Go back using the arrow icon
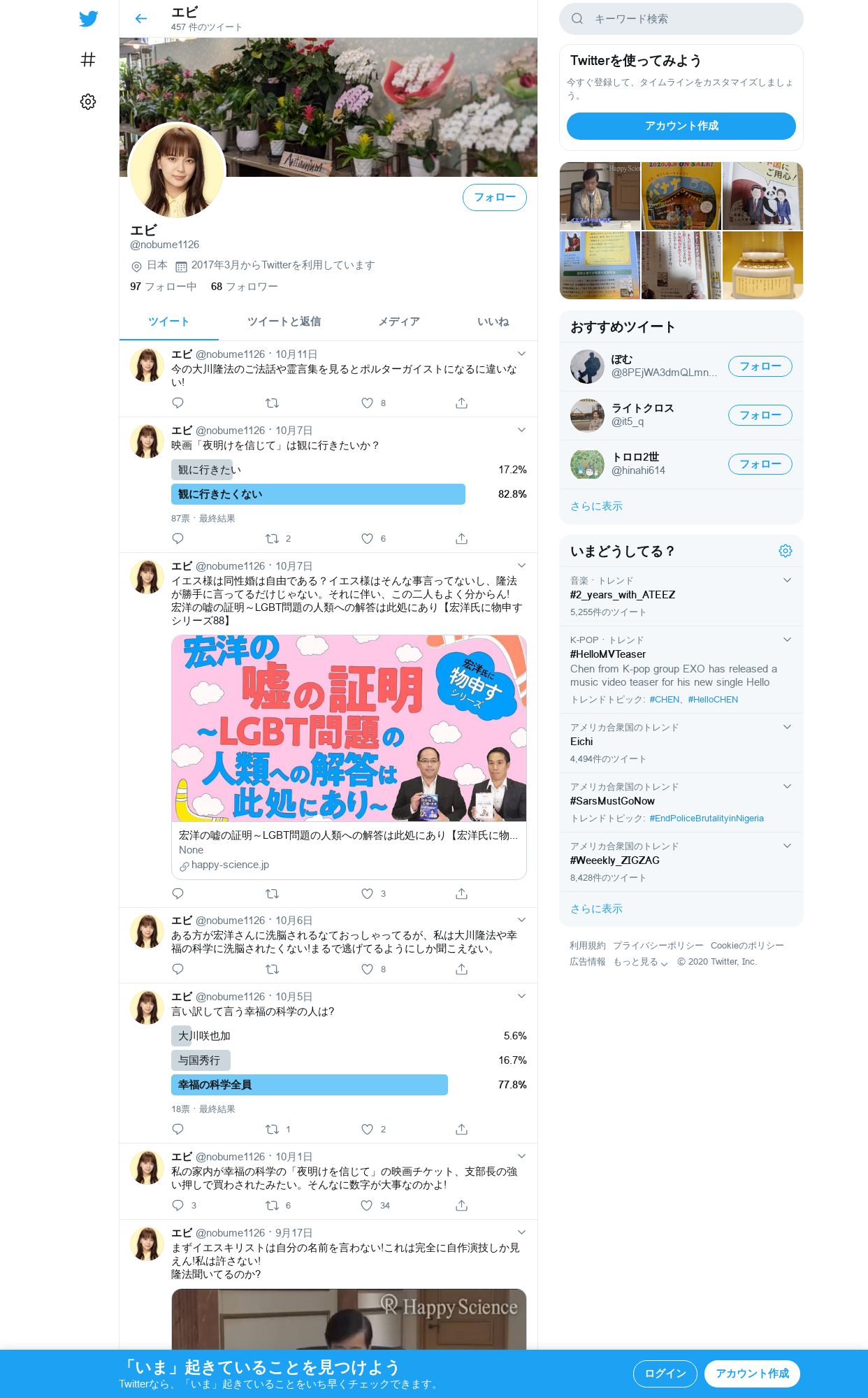Image resolution: width=868 pixels, height=1398 pixels. pos(141,19)
